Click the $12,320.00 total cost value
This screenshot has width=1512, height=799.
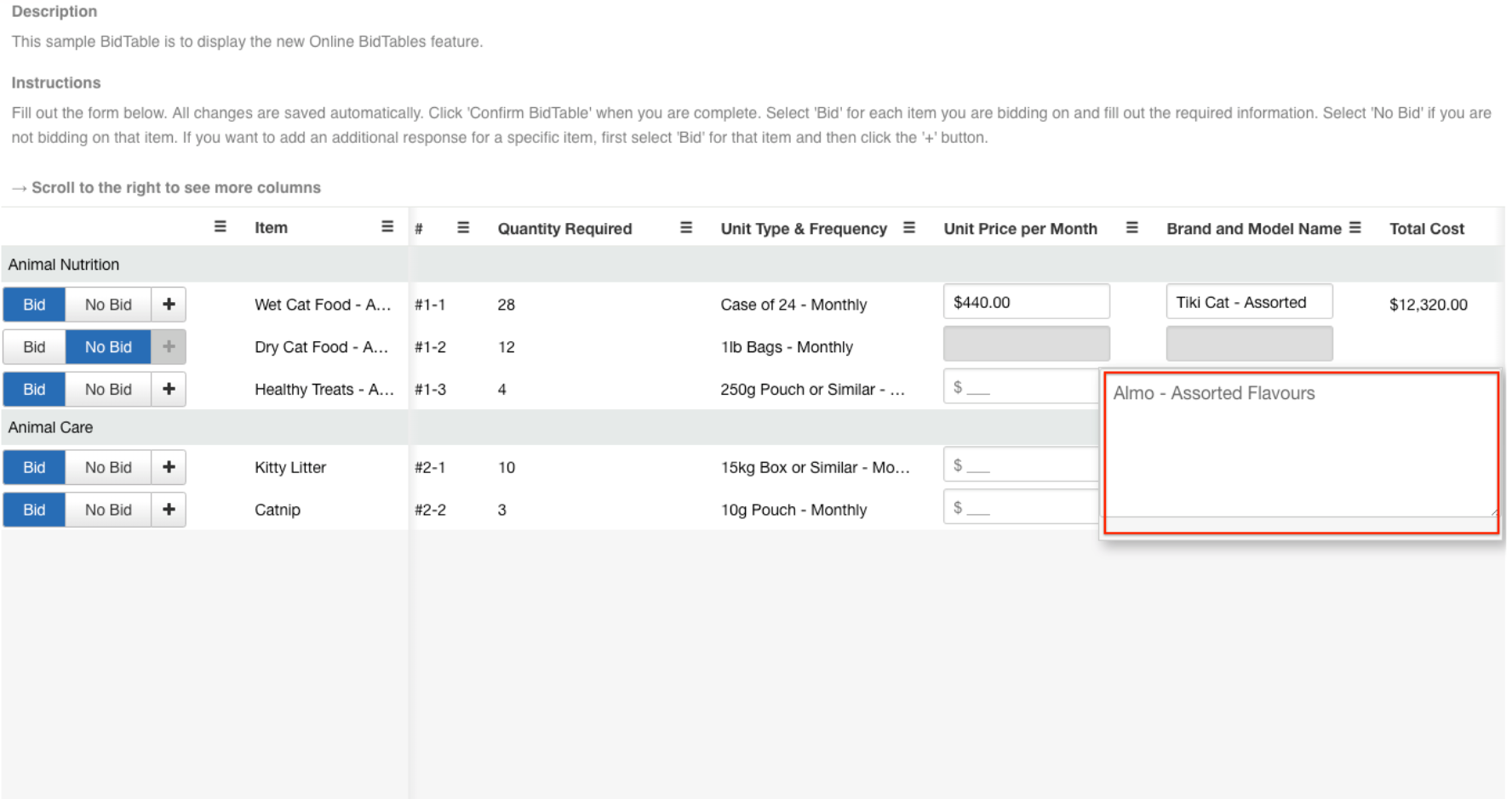1429,305
